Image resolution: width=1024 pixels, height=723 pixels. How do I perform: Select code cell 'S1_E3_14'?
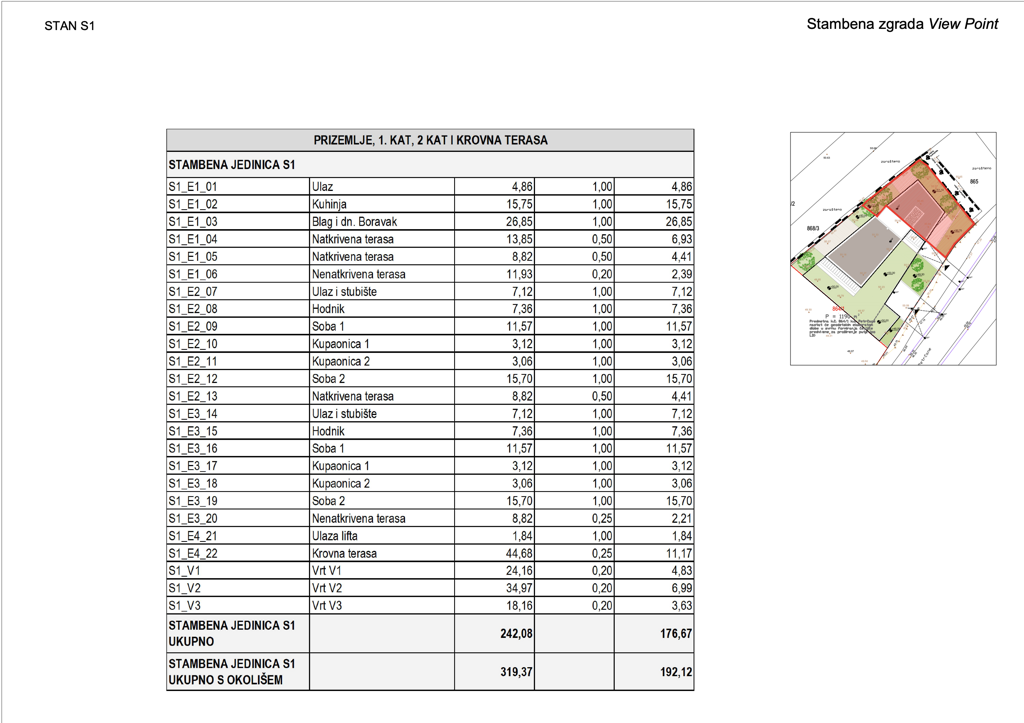pyautogui.click(x=238, y=413)
